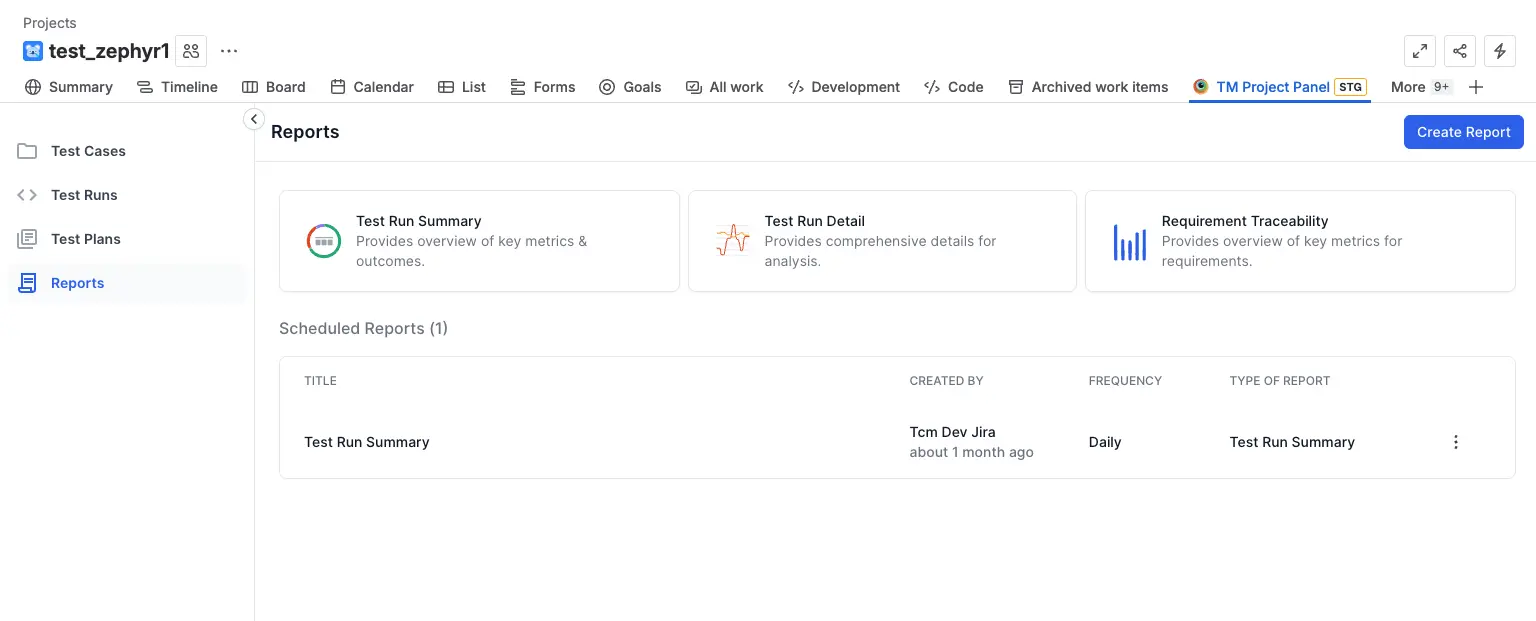
Task: Enter full screen with expand arrows icon
Action: pos(1419,51)
